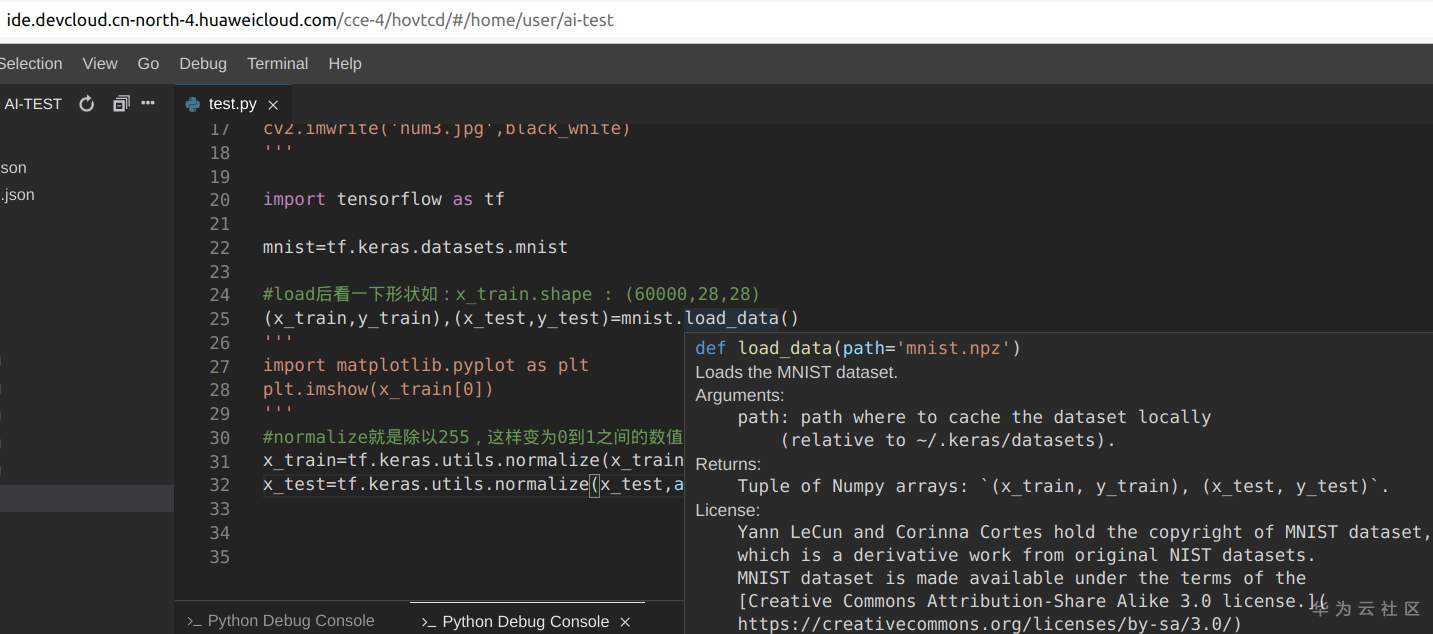Click the normalize comment on line 30
Screen dimensions: 1433x634
pos(473,437)
